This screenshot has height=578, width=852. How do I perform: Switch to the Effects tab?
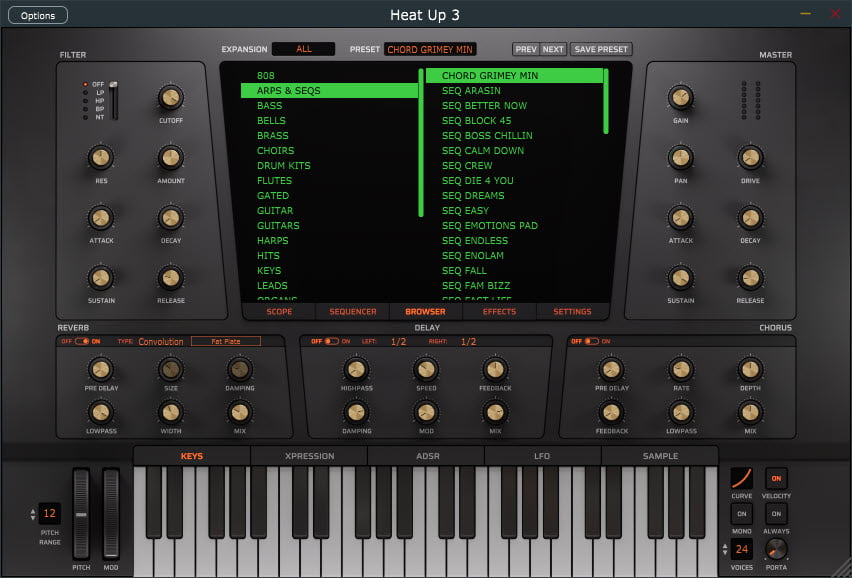(499, 311)
